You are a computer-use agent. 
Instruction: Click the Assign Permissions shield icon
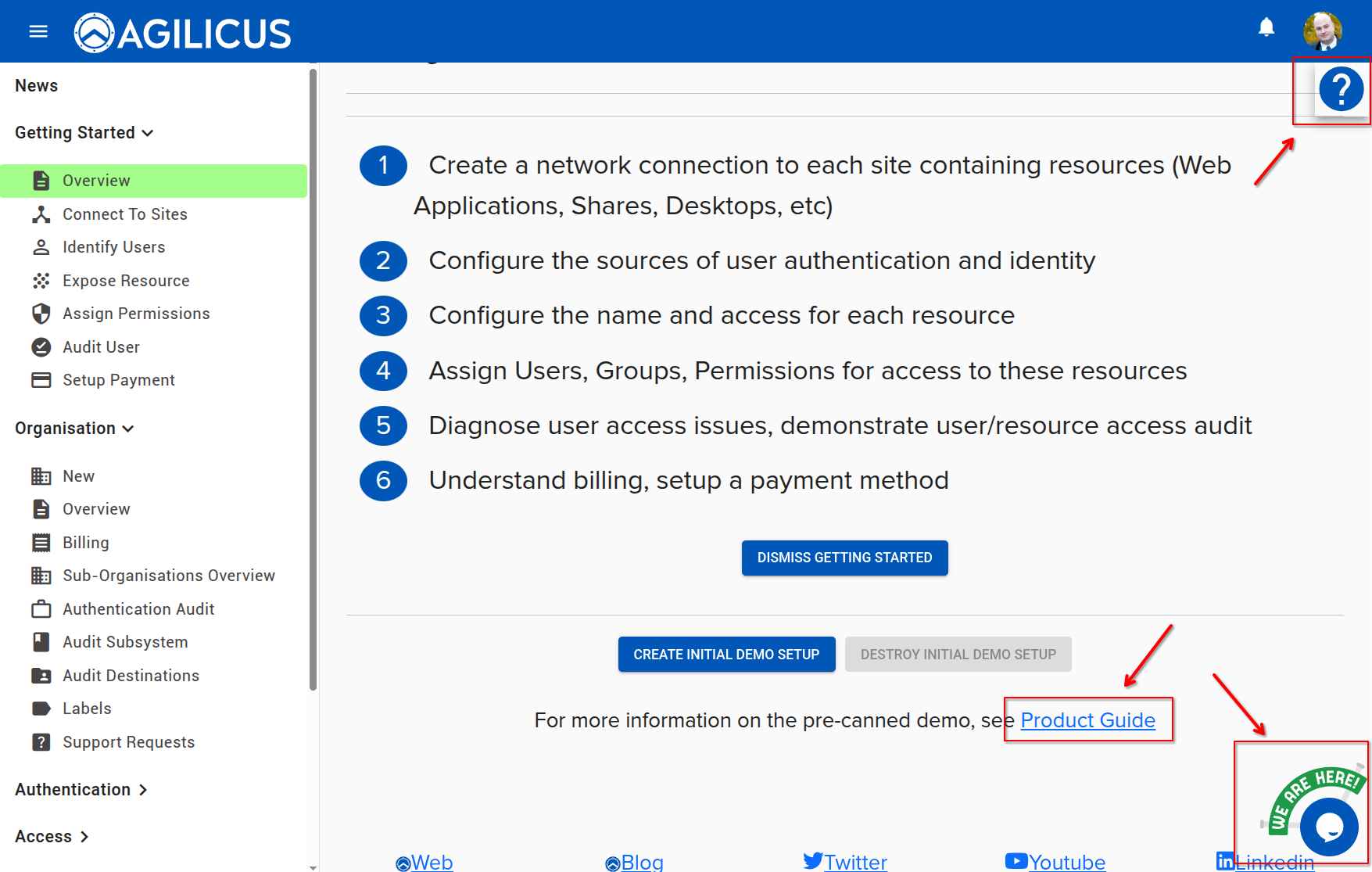pos(41,314)
